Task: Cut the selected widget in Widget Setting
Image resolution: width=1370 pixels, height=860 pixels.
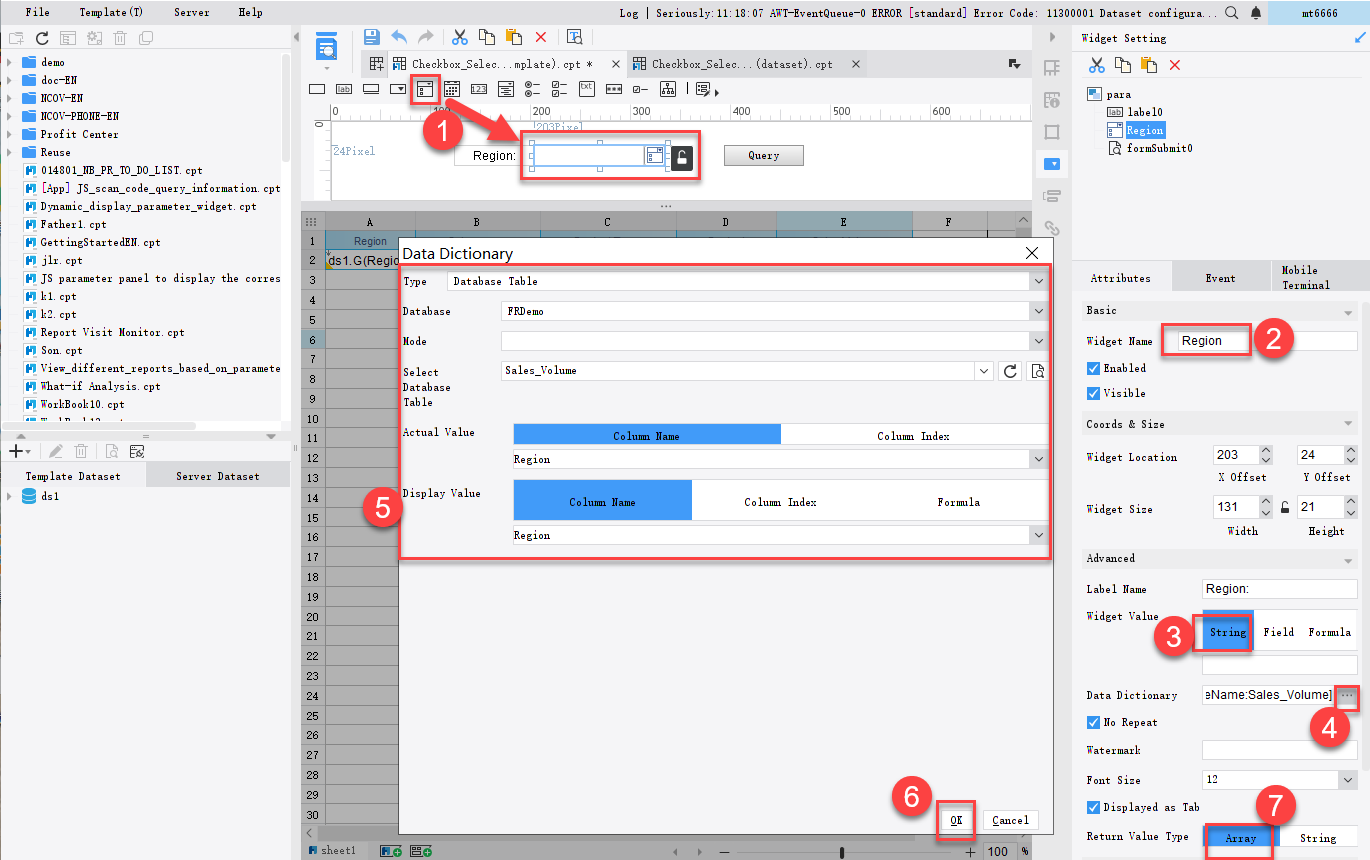Action: click(1095, 64)
